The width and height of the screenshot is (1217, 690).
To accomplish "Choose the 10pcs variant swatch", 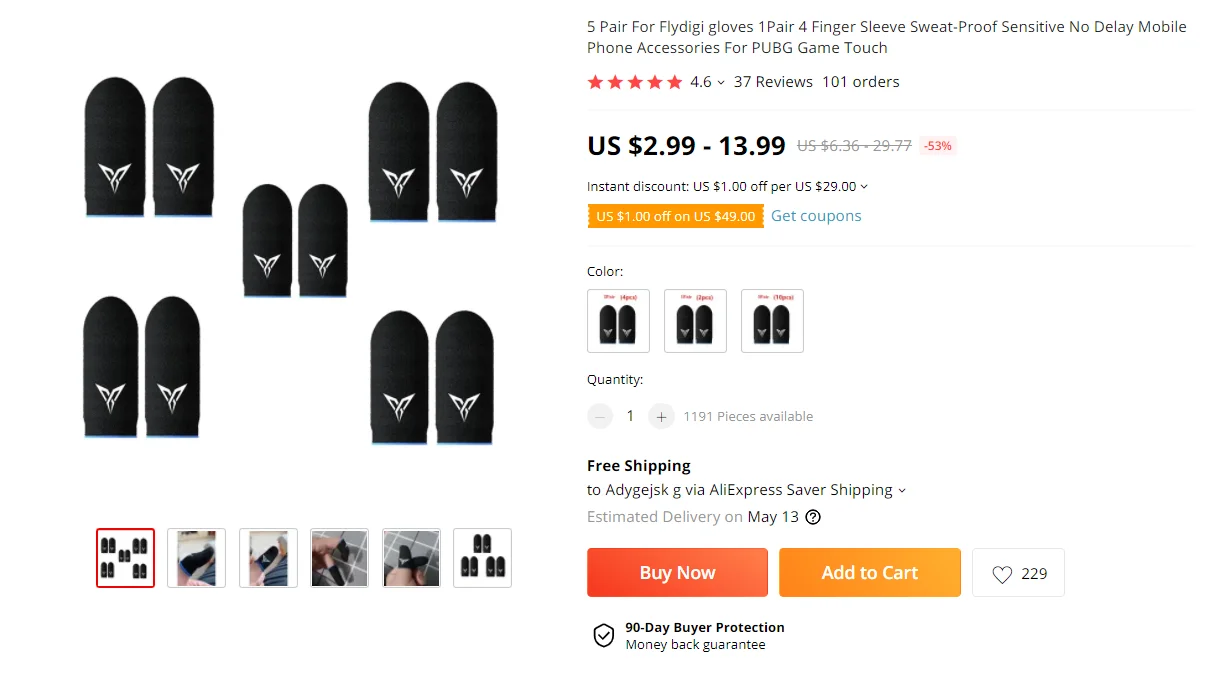I will (772, 321).
